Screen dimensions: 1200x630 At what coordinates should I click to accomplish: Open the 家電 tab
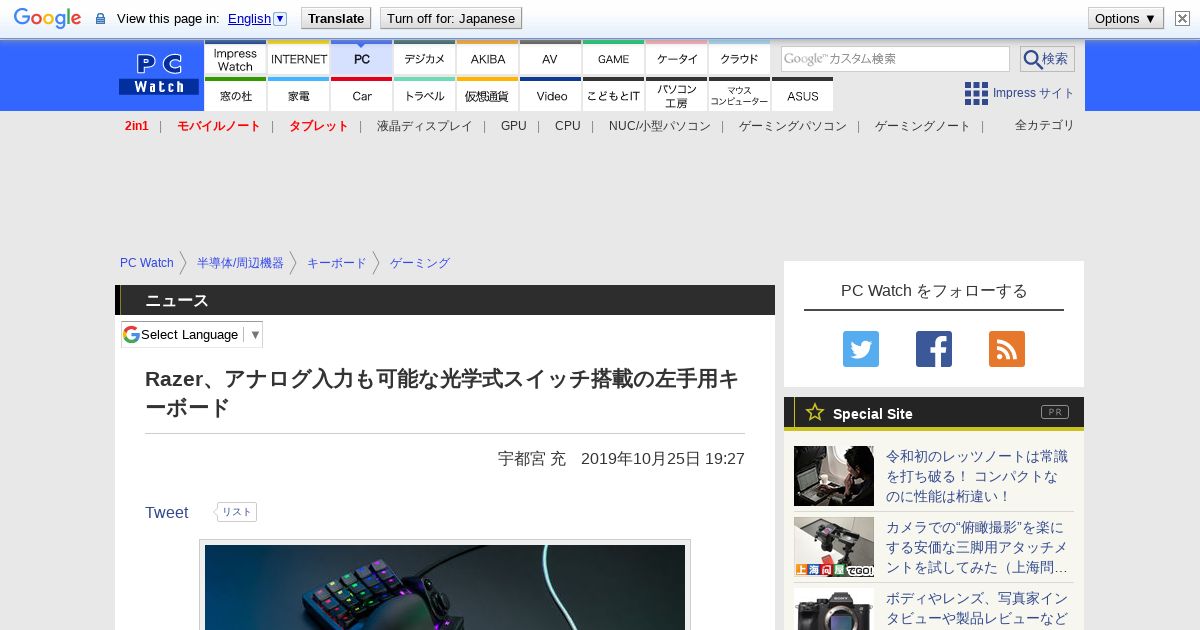299,95
